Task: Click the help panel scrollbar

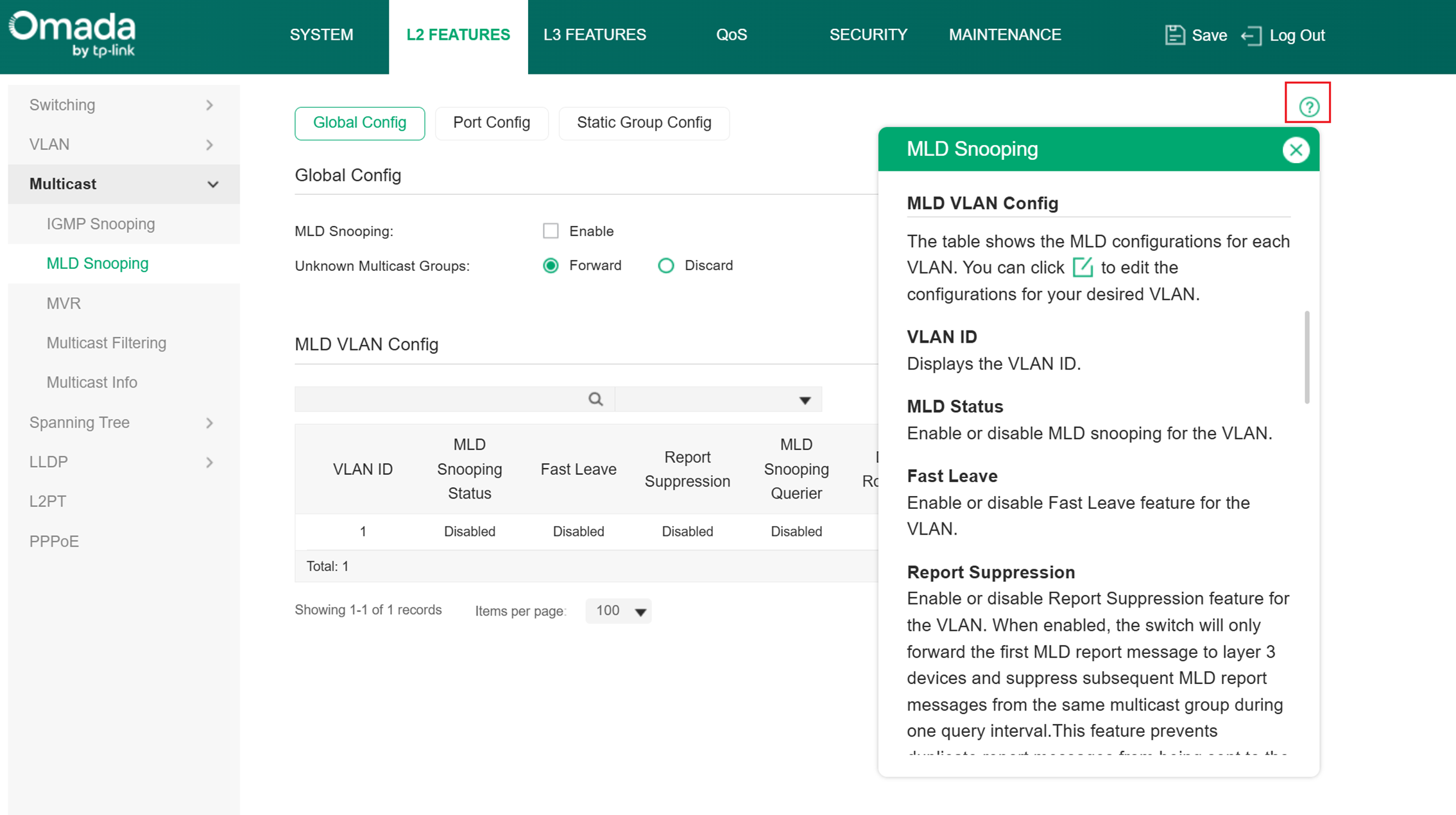Action: [x=1307, y=357]
